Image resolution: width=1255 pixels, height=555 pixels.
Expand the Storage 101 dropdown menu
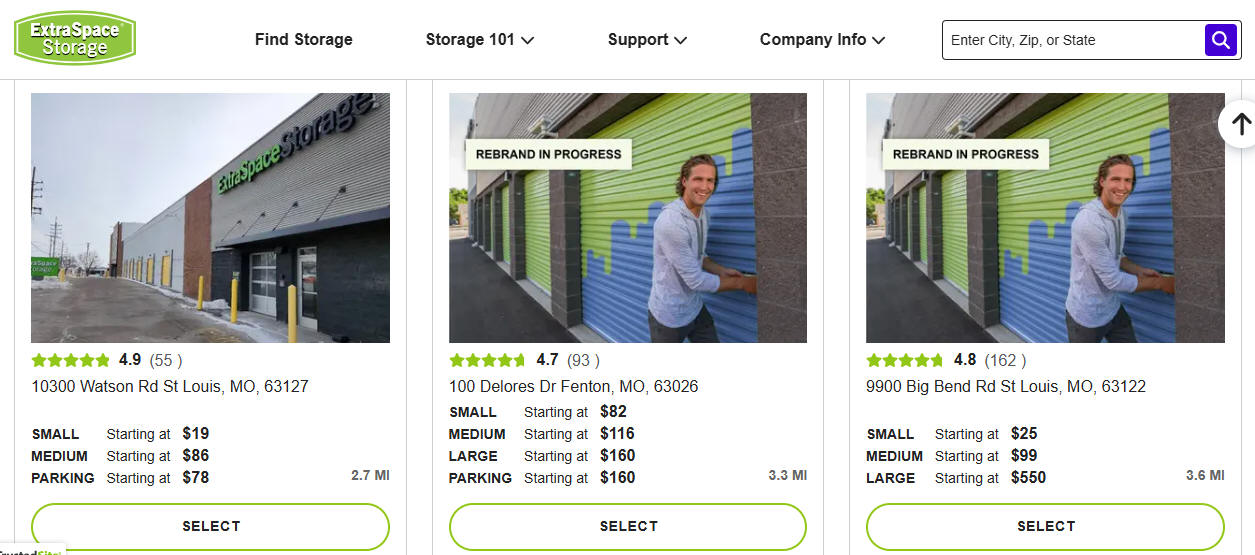pos(479,40)
